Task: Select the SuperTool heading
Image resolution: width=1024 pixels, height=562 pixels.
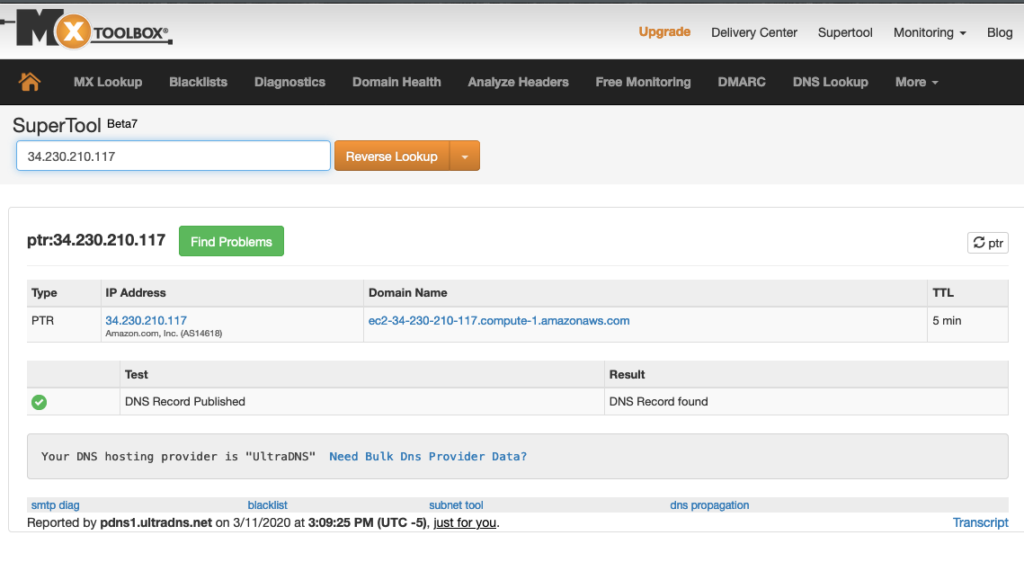Action: 57,125
